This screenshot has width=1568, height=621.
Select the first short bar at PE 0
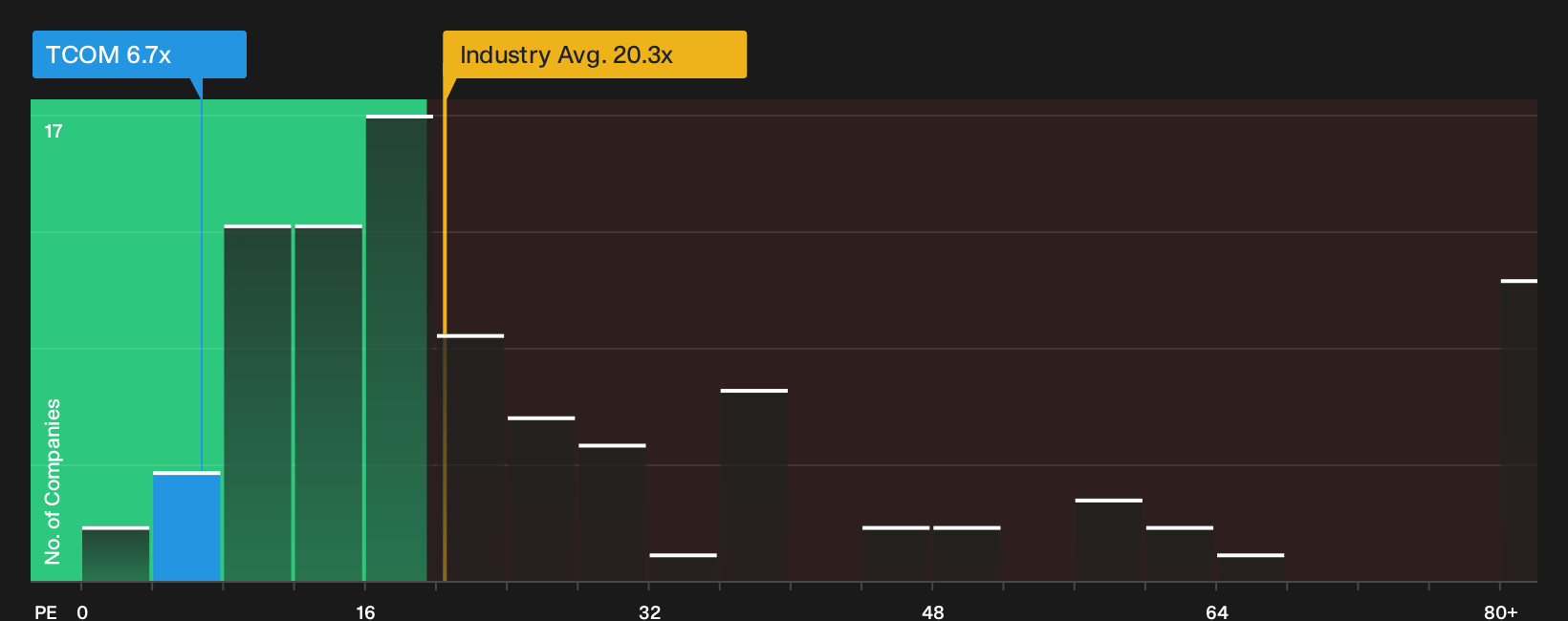(x=116, y=554)
